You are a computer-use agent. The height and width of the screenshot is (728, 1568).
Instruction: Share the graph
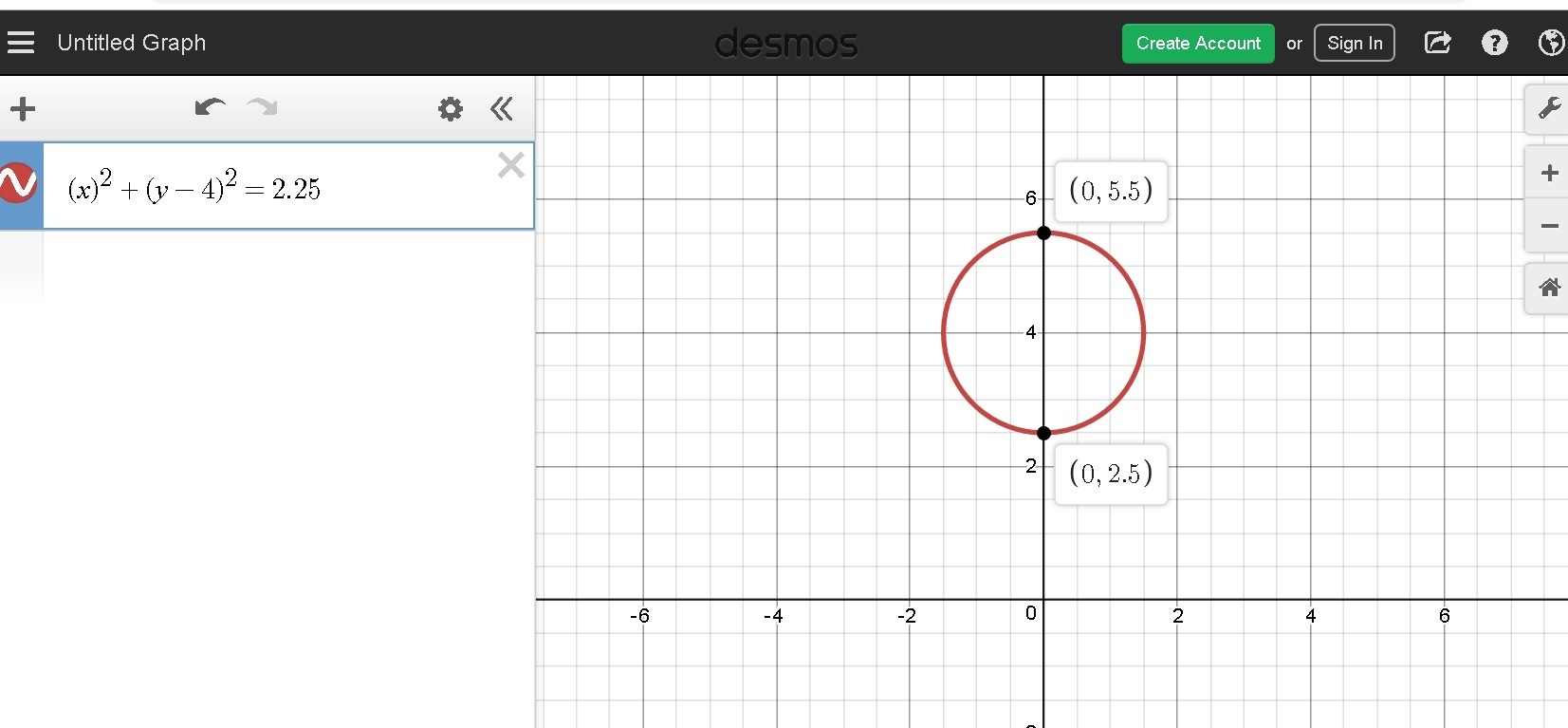(x=1438, y=43)
